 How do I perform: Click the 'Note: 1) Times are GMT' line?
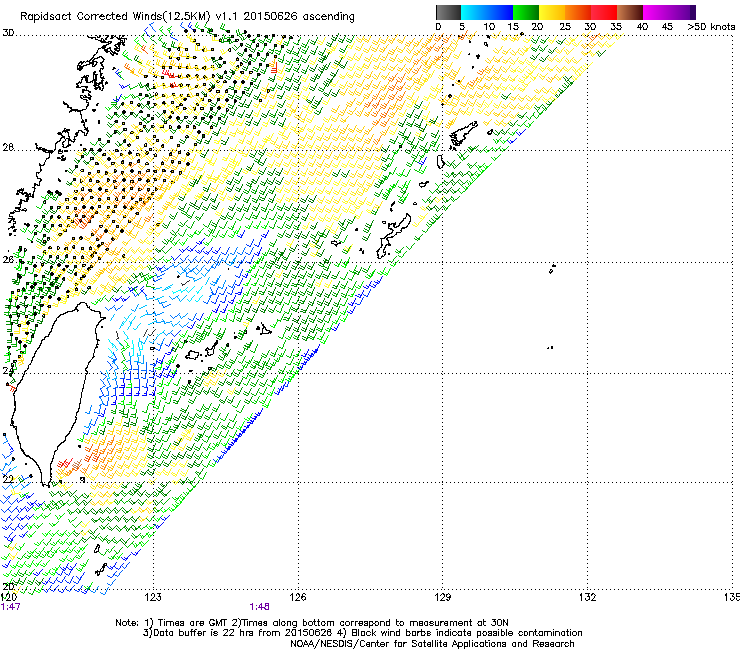pyautogui.click(x=312, y=623)
